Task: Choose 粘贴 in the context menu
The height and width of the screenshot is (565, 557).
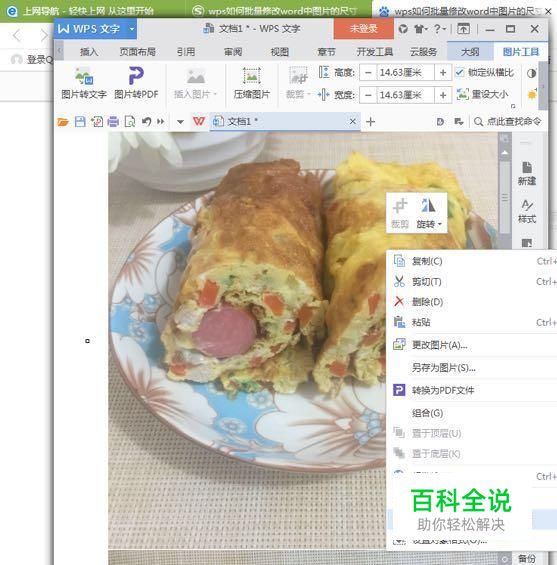Action: (472, 322)
